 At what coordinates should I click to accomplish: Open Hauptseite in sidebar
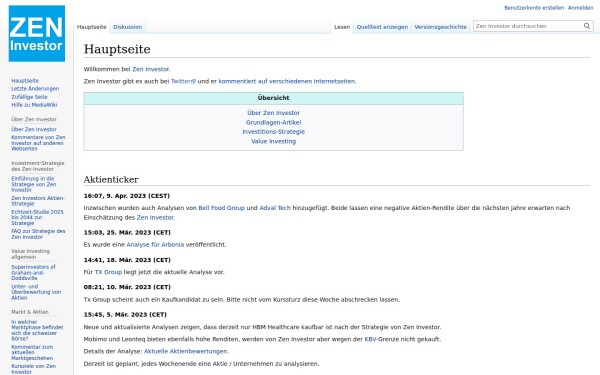coord(25,81)
